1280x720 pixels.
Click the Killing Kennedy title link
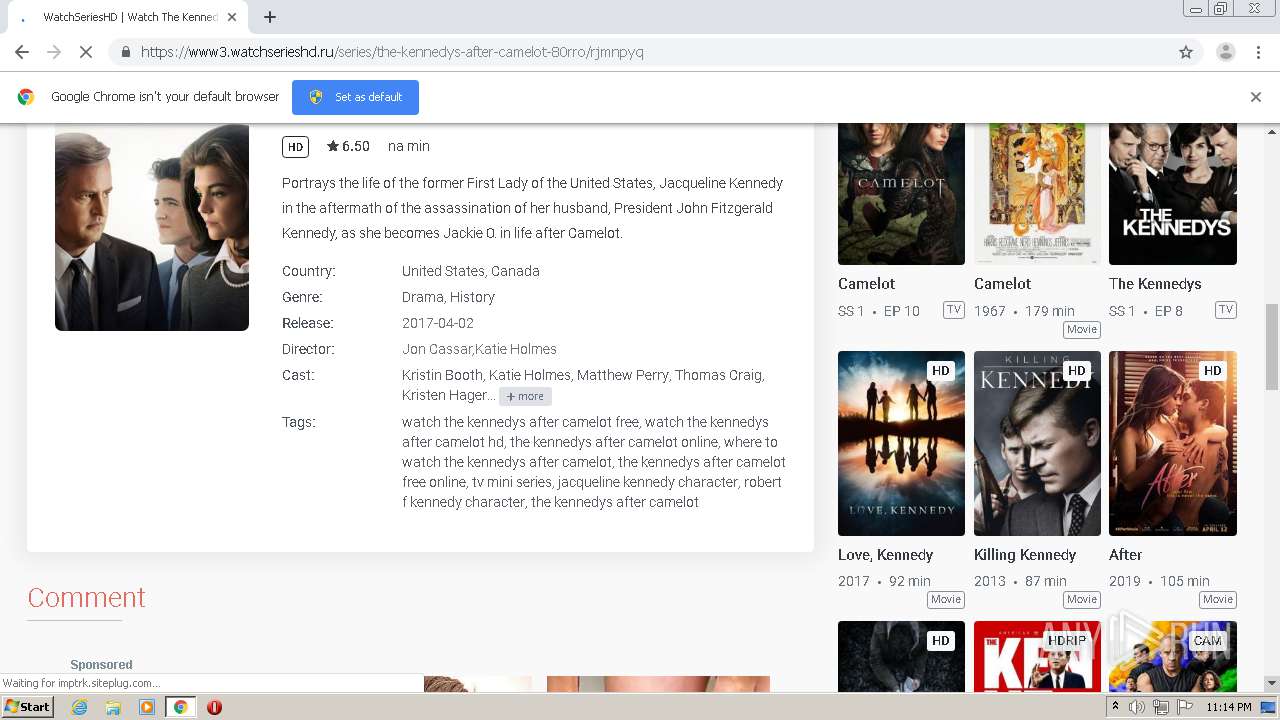point(1025,555)
